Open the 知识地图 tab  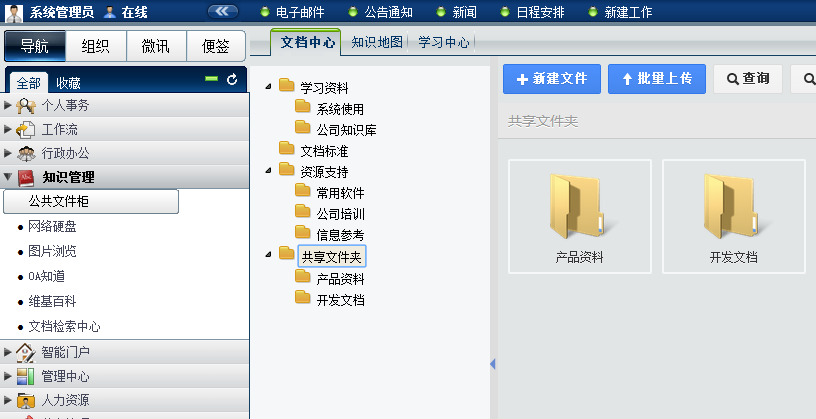[x=377, y=43]
